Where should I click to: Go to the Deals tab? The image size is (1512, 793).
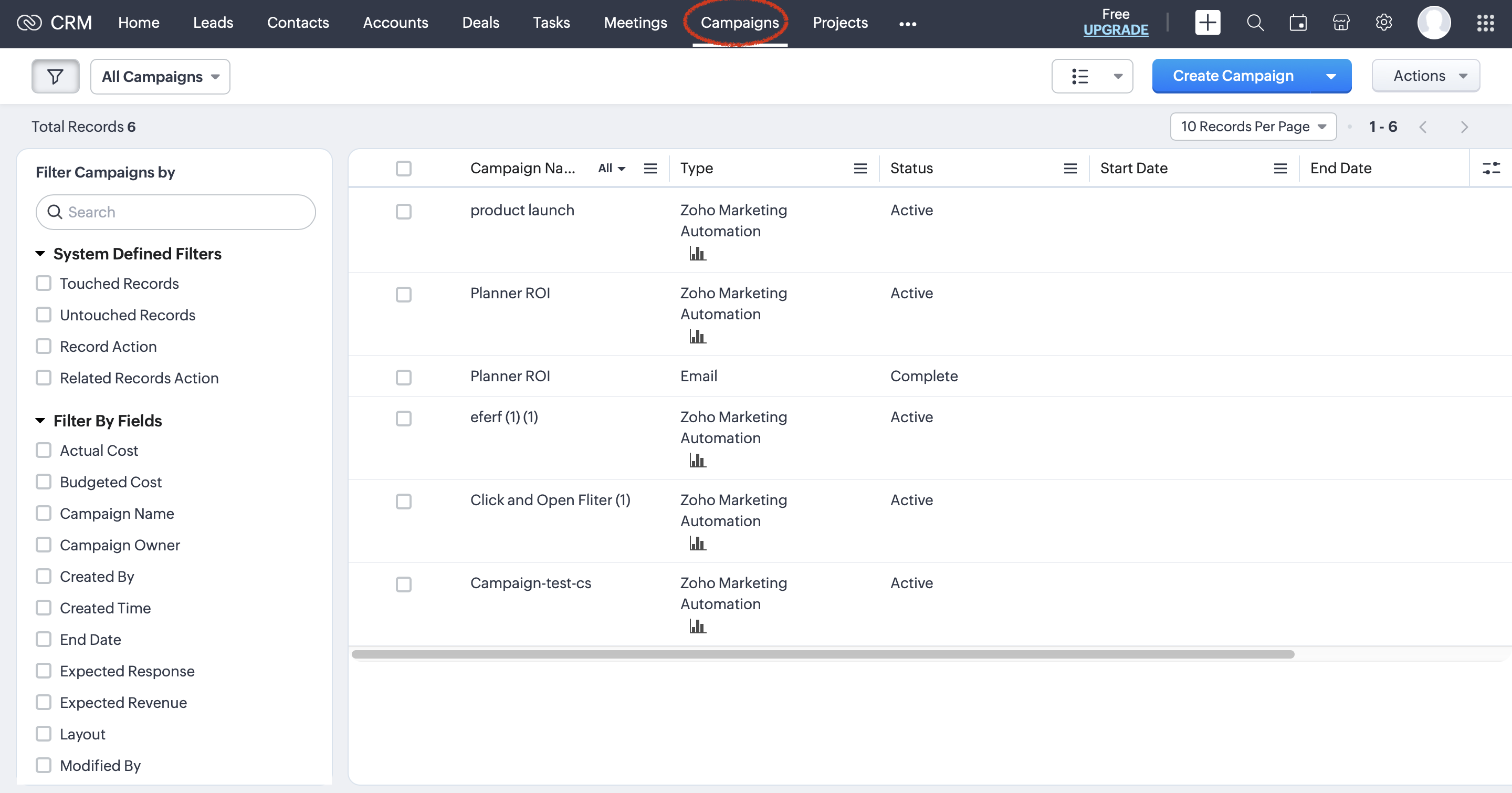[480, 23]
